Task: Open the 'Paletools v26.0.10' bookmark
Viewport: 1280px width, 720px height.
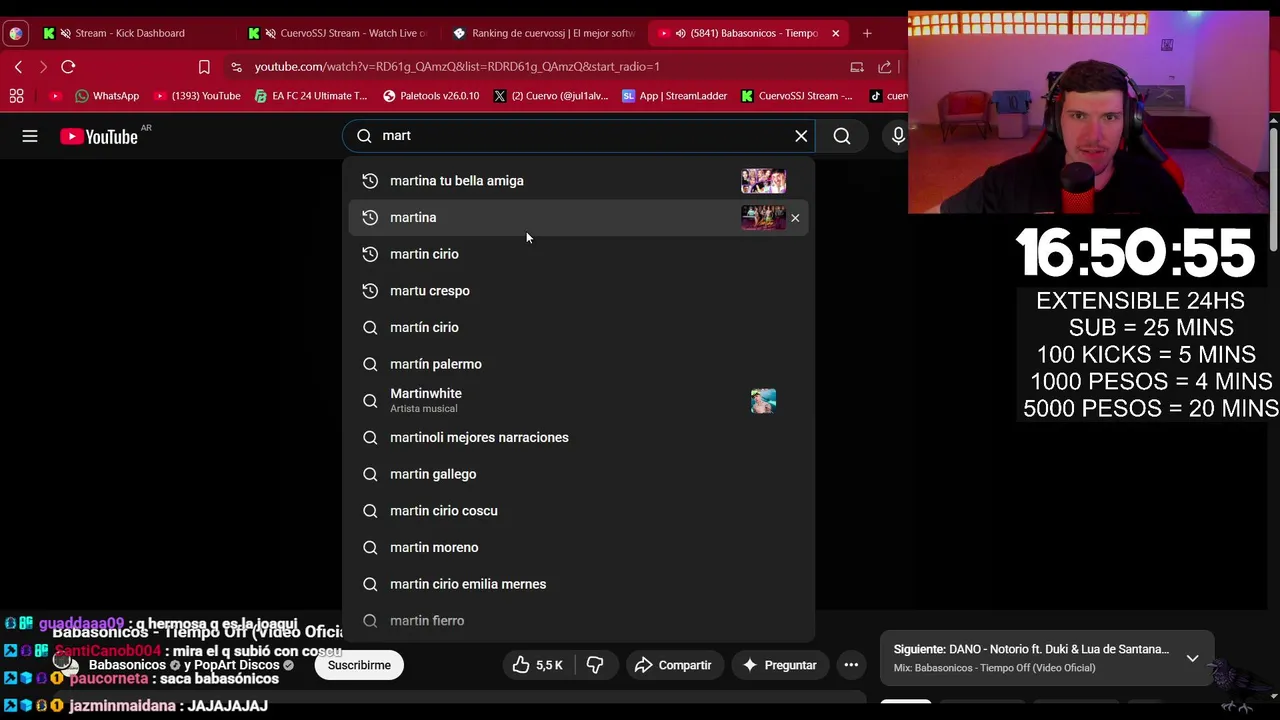Action: 431,96
